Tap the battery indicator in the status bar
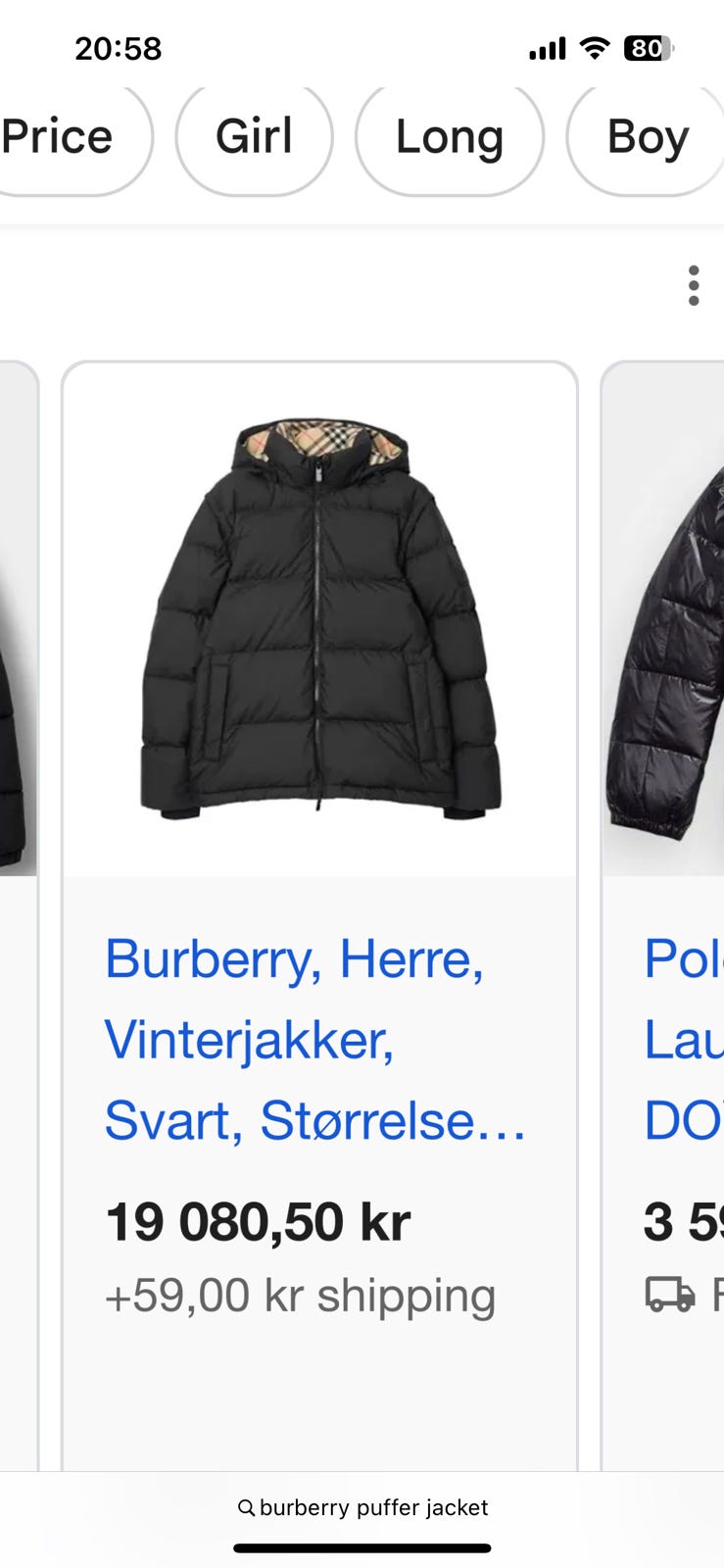The image size is (724, 1568). click(649, 48)
